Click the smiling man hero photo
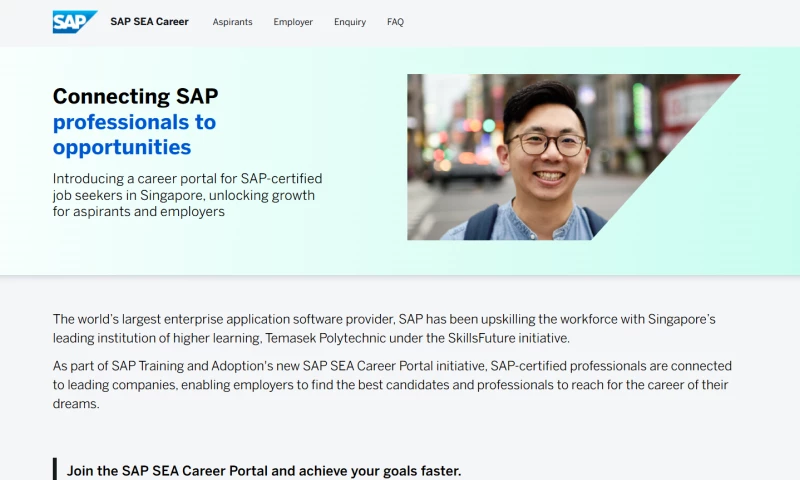800x480 pixels. [x=573, y=157]
